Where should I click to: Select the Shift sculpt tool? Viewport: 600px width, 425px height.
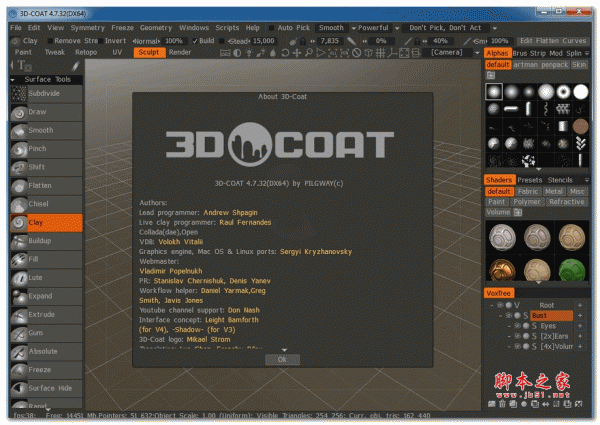pyautogui.click(x=46, y=167)
